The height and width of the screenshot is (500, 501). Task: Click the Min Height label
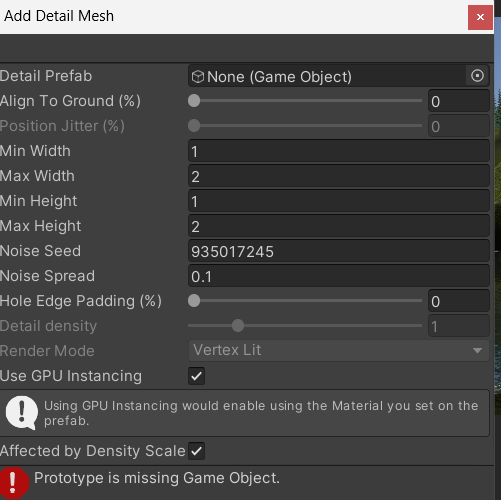[x=38, y=201]
